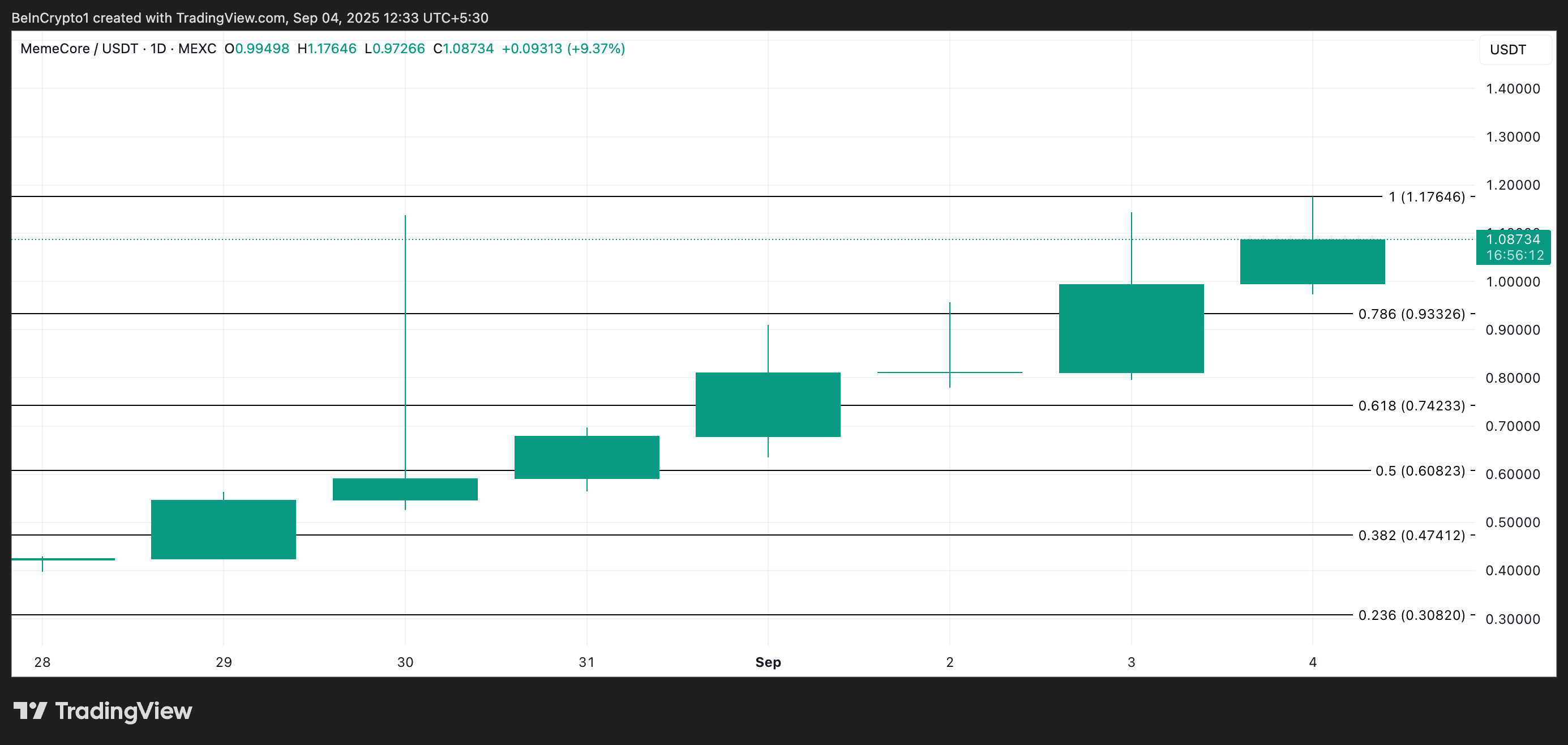Screen dimensions: 1568x745
Task: Click the August 29 candle body
Action: coord(224,529)
